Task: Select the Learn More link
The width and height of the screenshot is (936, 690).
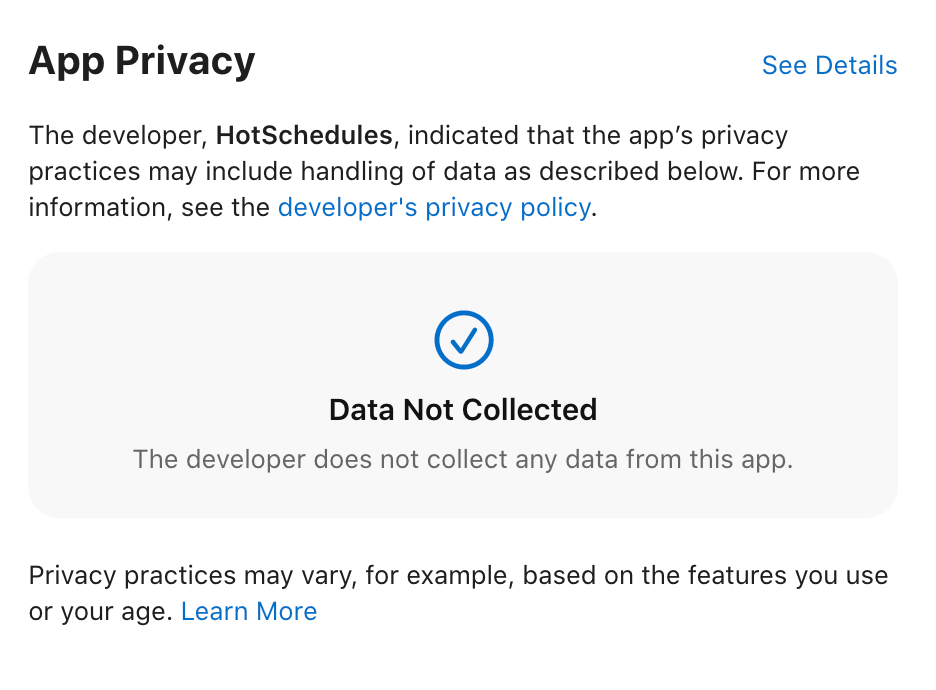Action: point(248,611)
